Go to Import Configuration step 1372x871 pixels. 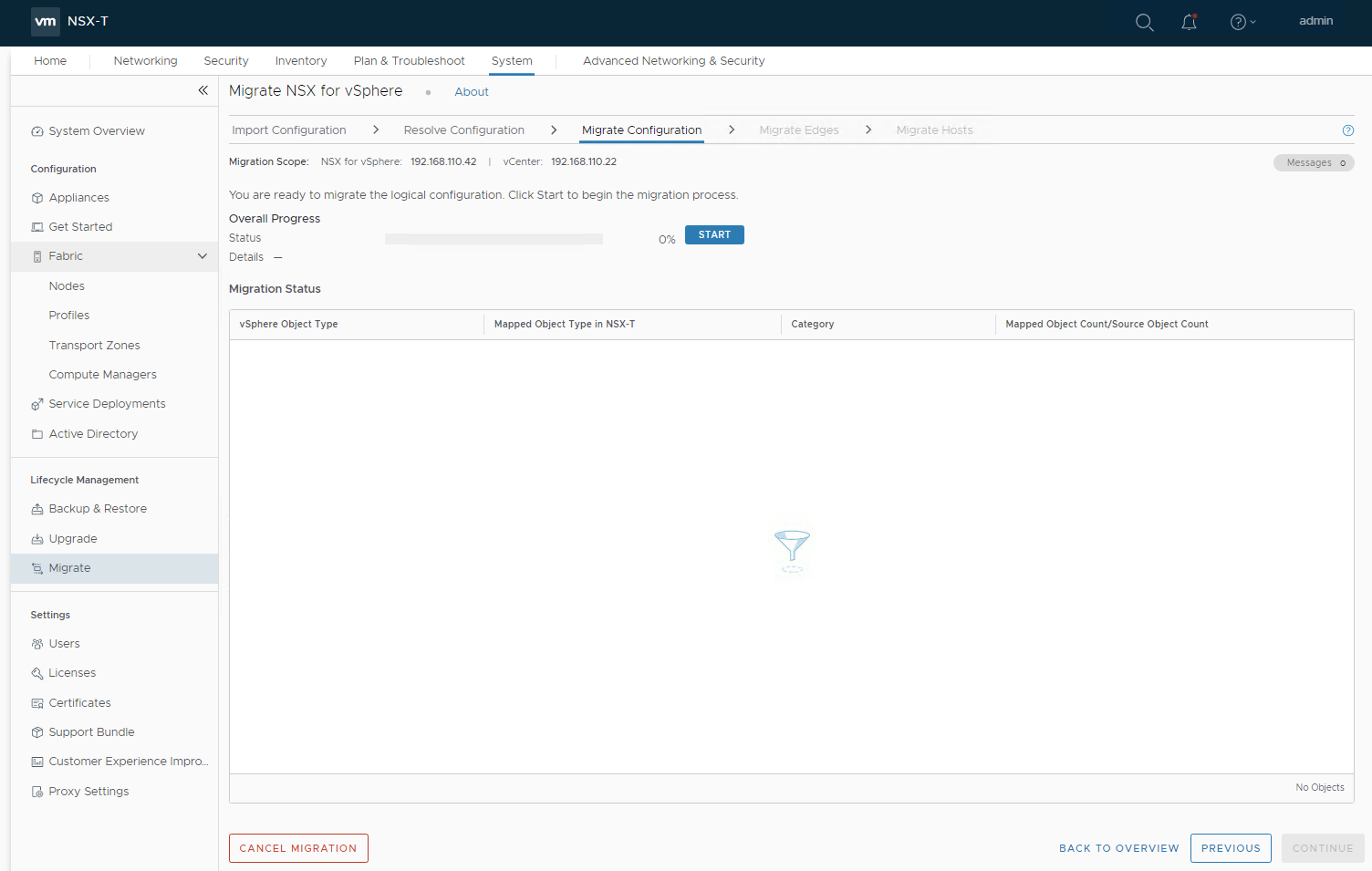289,130
